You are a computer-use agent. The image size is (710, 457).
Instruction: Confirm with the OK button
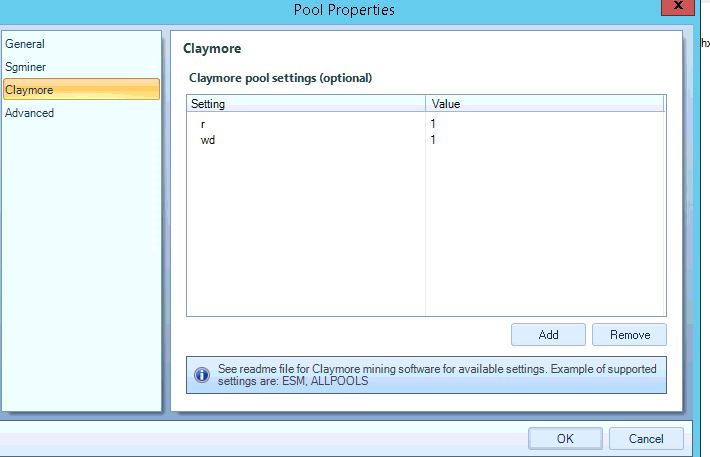click(565, 438)
